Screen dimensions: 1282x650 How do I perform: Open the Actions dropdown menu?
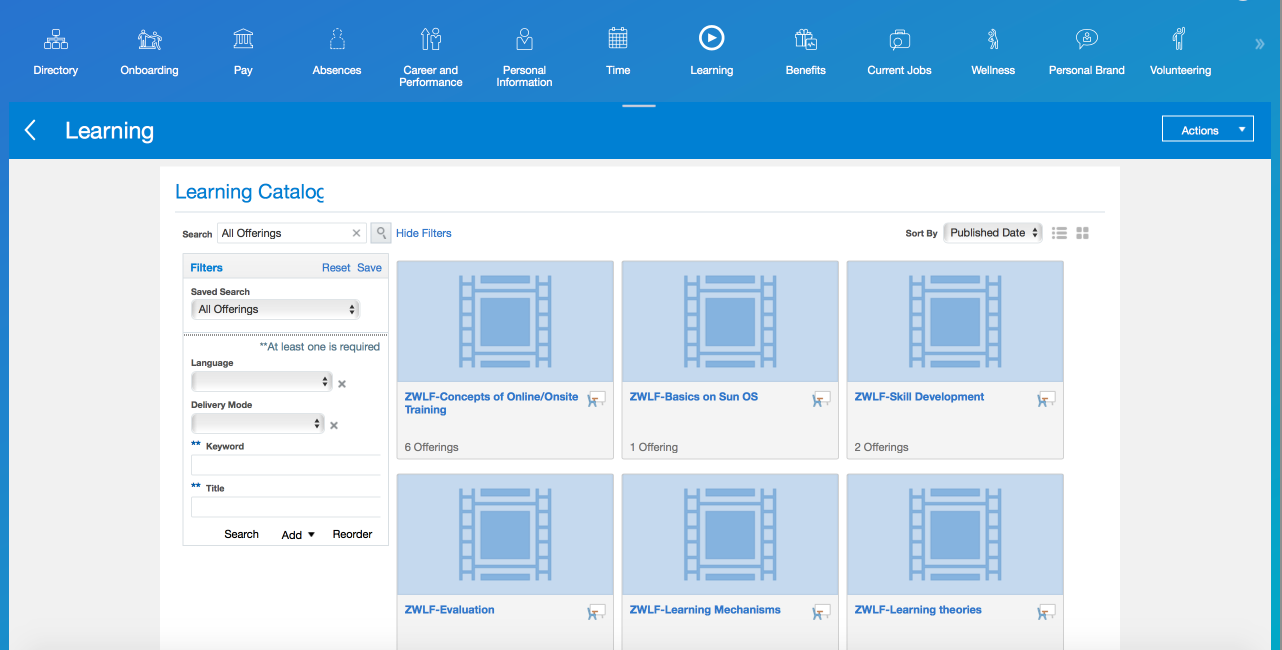pos(1207,130)
